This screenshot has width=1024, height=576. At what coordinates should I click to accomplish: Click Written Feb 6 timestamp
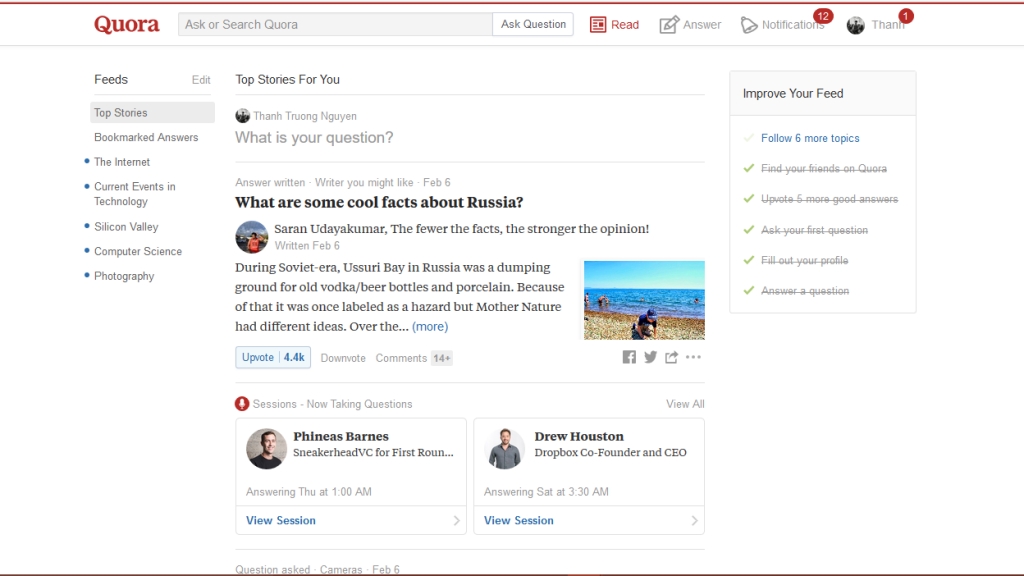click(x=307, y=246)
